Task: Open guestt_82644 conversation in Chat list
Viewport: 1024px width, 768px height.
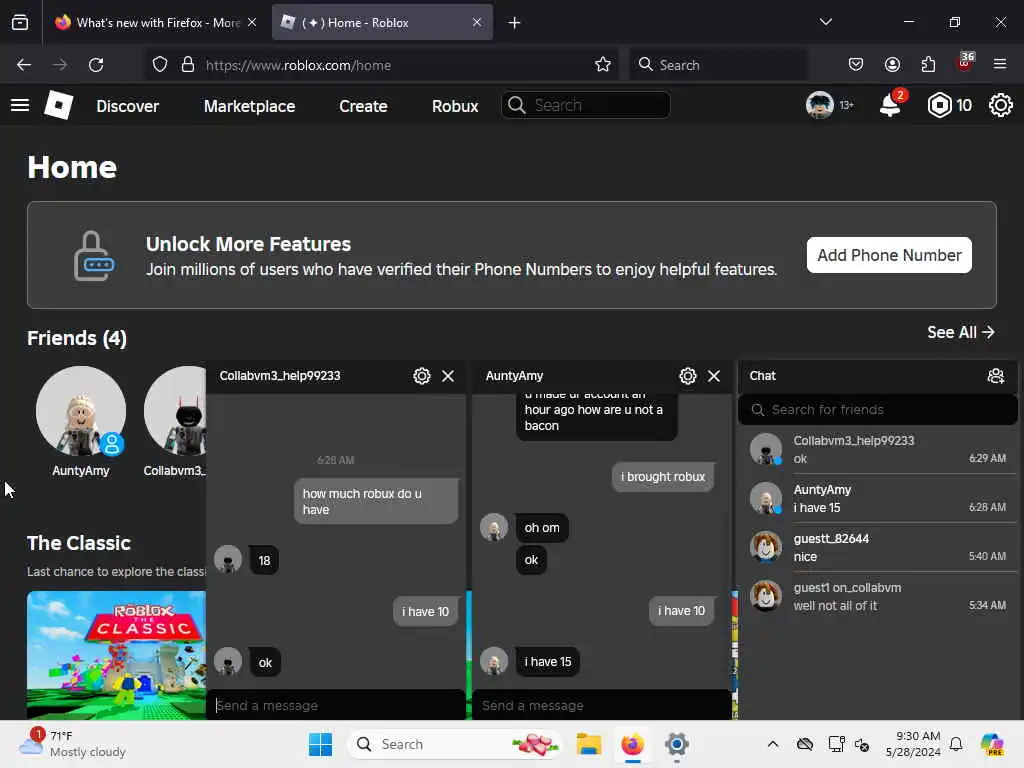Action: point(878,547)
